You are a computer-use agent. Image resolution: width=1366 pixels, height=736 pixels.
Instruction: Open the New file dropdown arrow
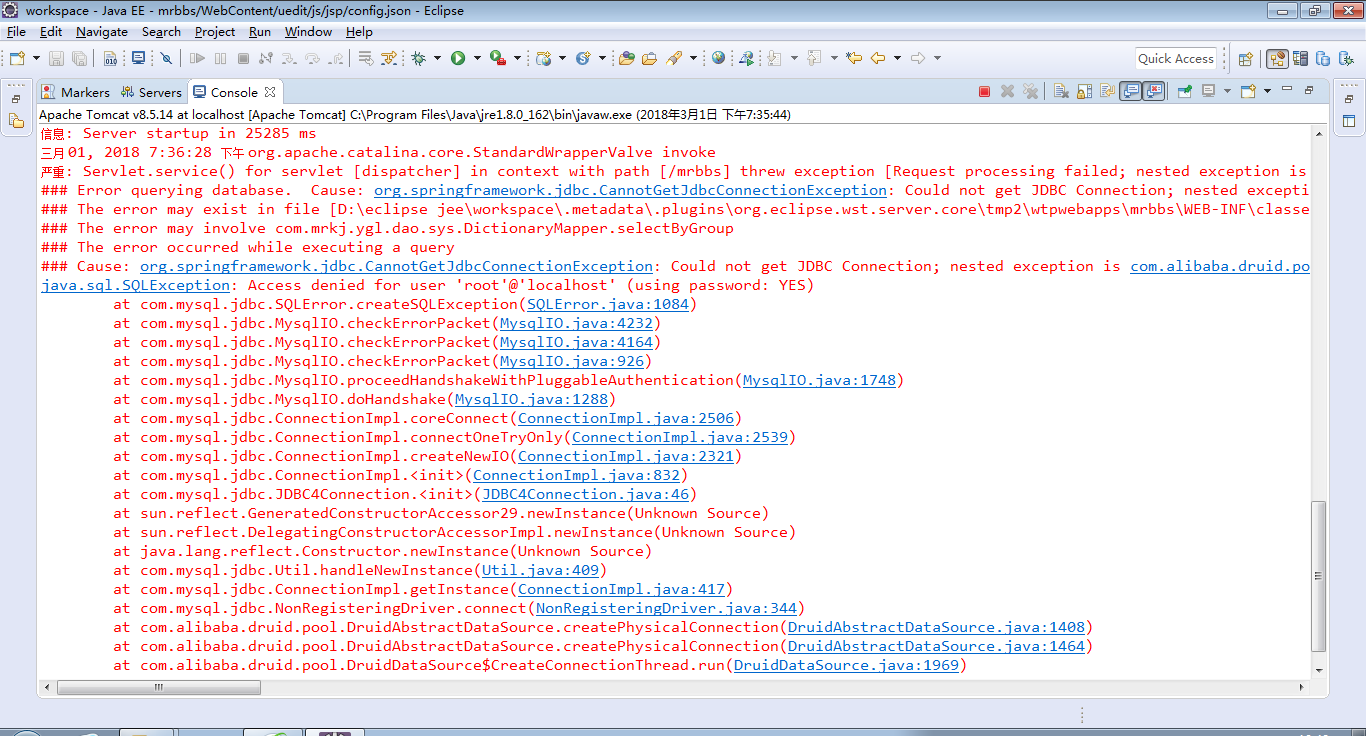coord(36,58)
